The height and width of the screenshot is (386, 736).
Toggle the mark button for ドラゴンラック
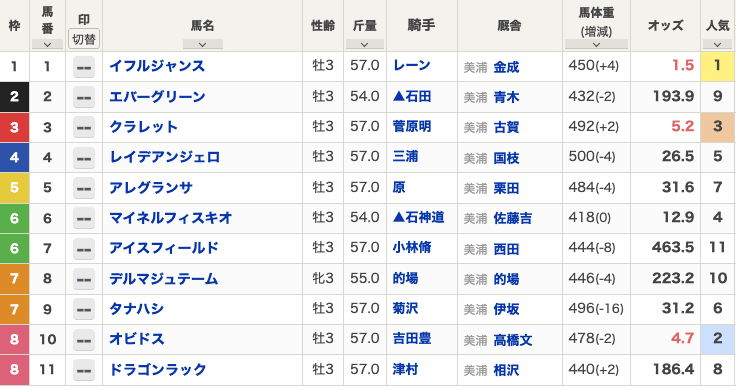[84, 370]
